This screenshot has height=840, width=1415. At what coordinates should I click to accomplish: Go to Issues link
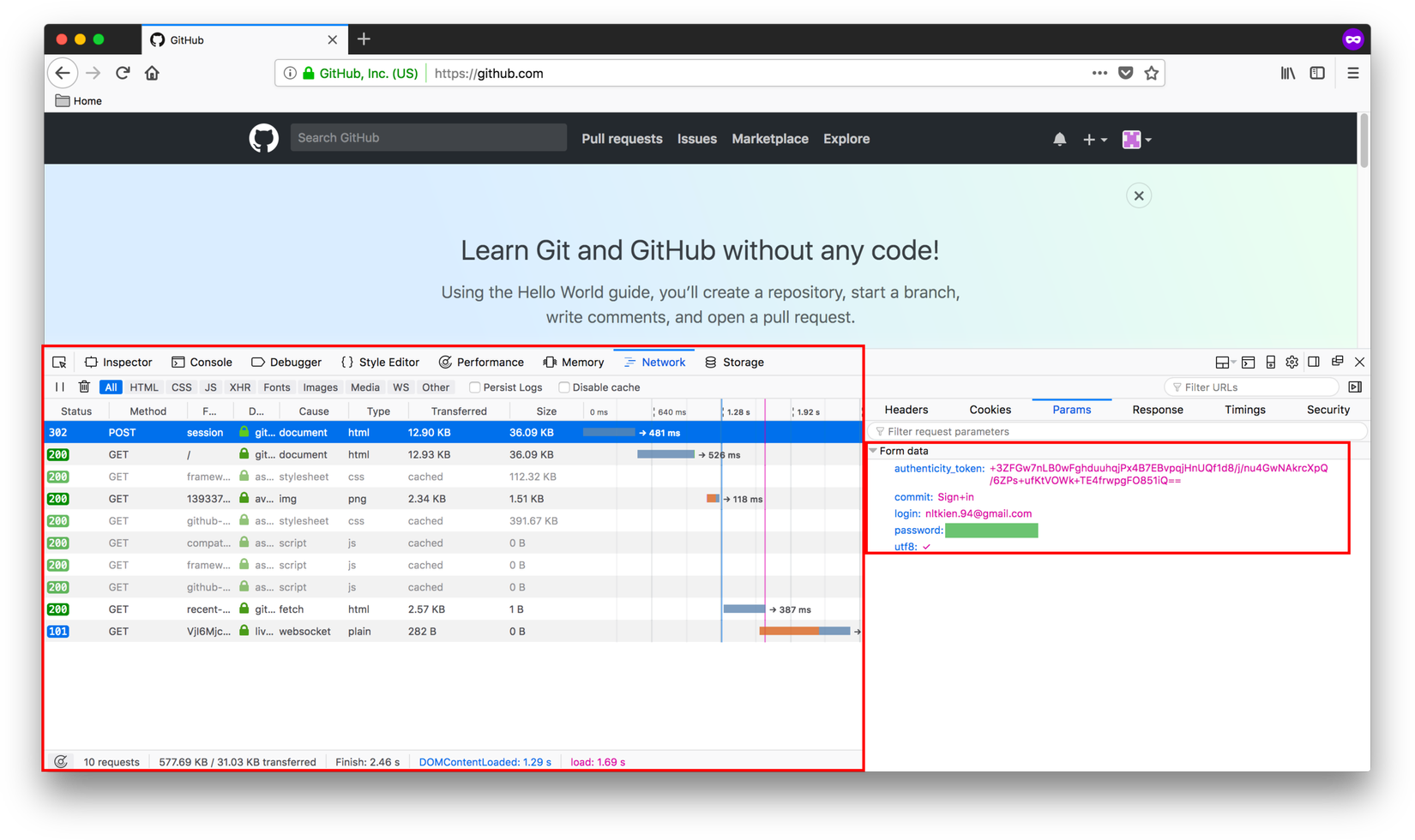697,139
